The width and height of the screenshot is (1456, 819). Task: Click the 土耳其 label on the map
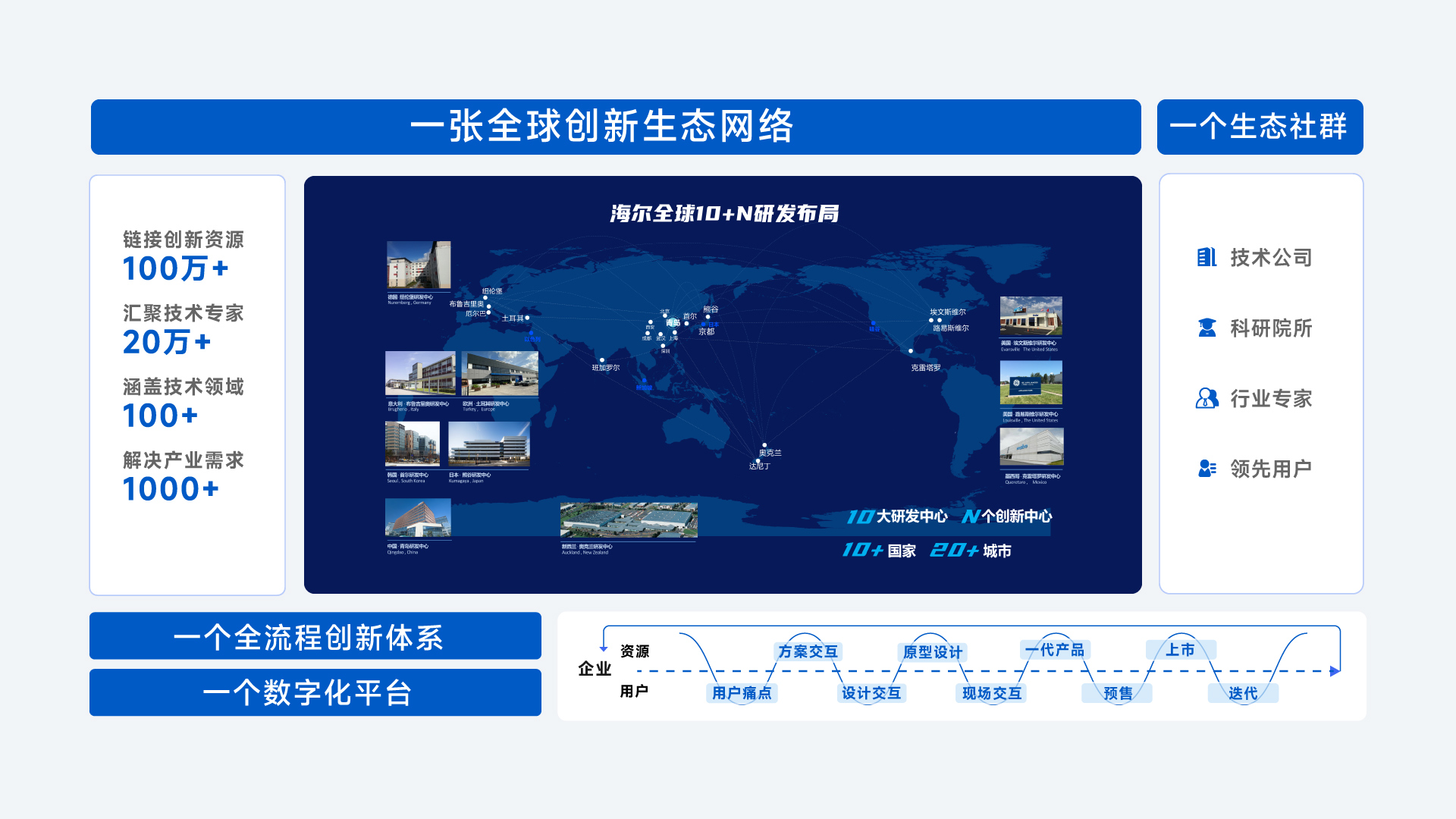pos(513,318)
